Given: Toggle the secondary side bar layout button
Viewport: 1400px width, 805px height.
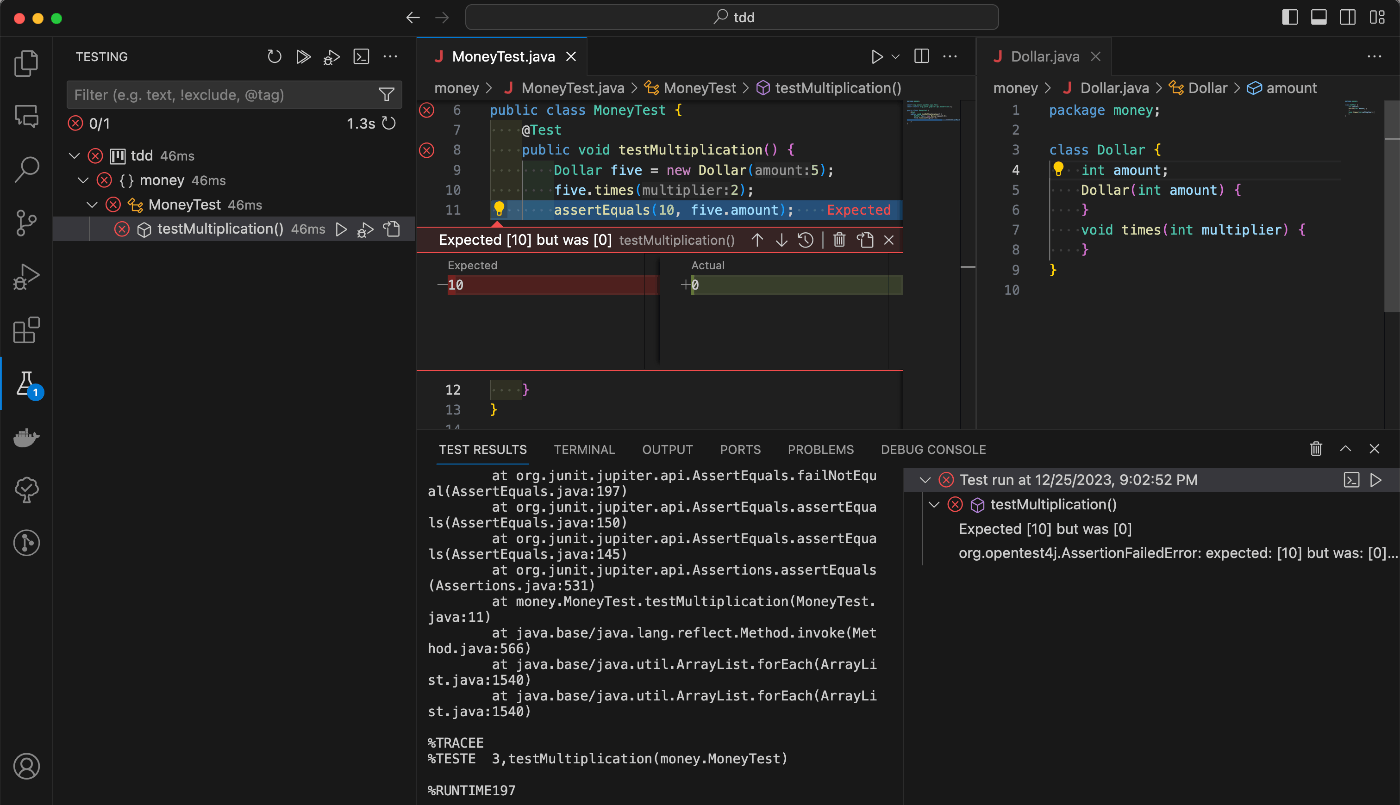Looking at the screenshot, I should pyautogui.click(x=1348, y=17).
